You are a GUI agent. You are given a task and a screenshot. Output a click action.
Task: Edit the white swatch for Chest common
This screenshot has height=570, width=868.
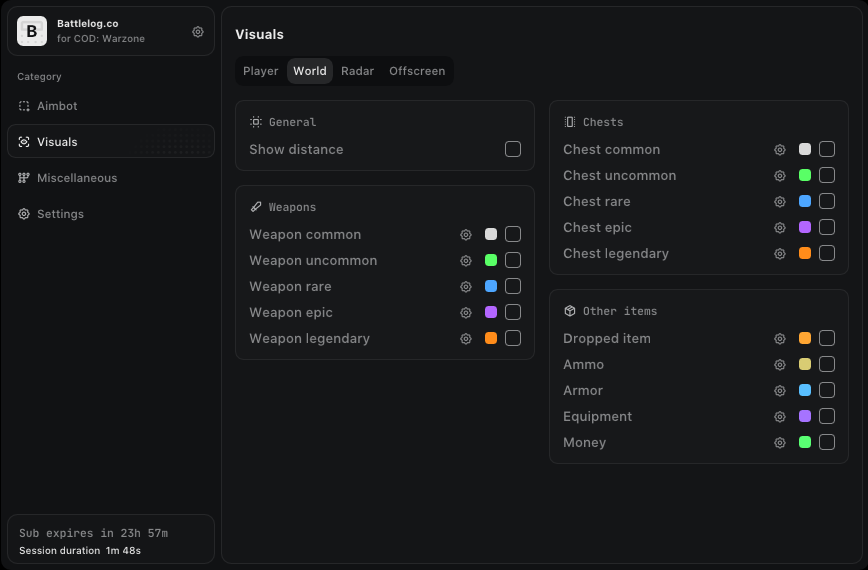(805, 149)
